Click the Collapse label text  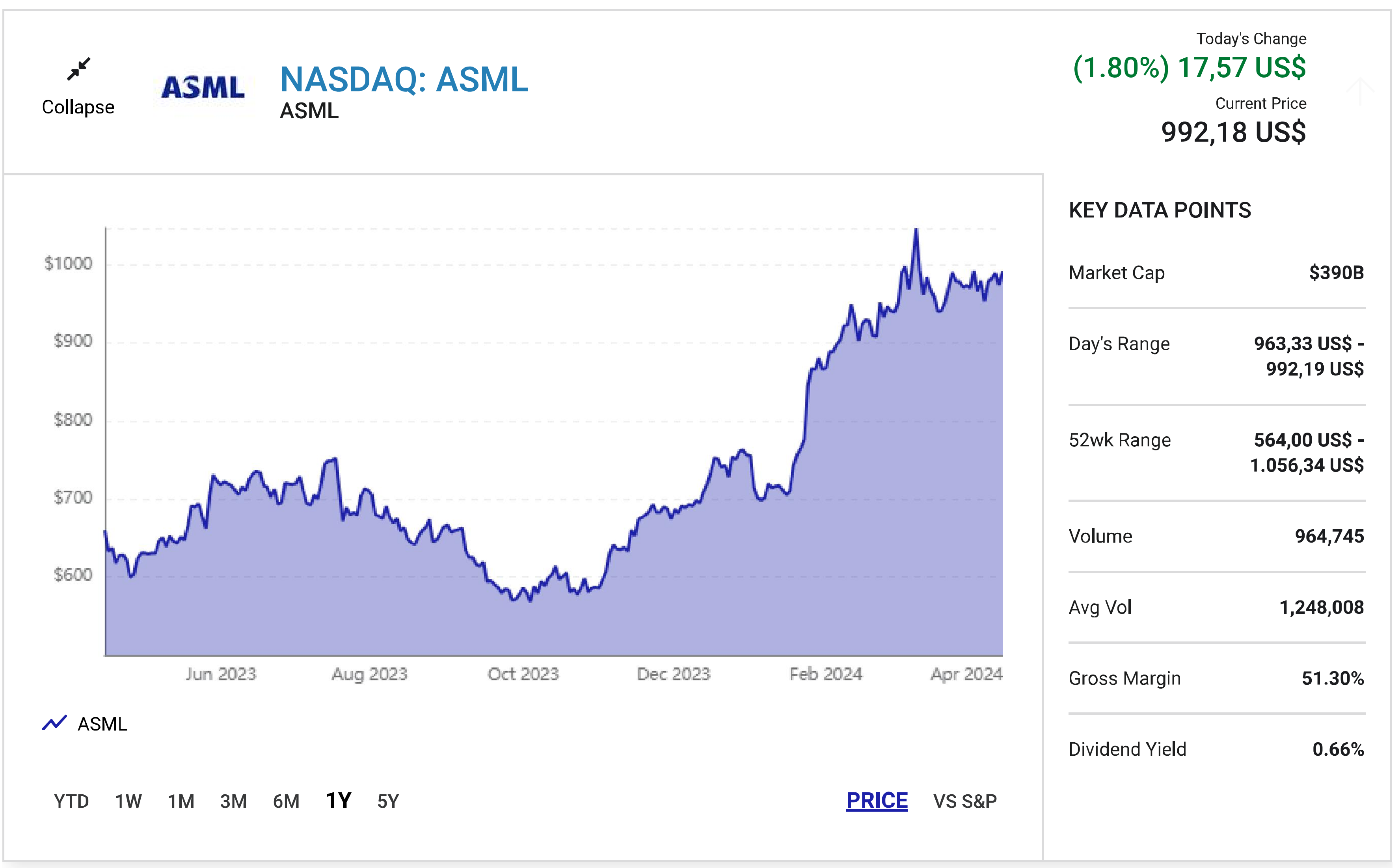click(x=78, y=107)
